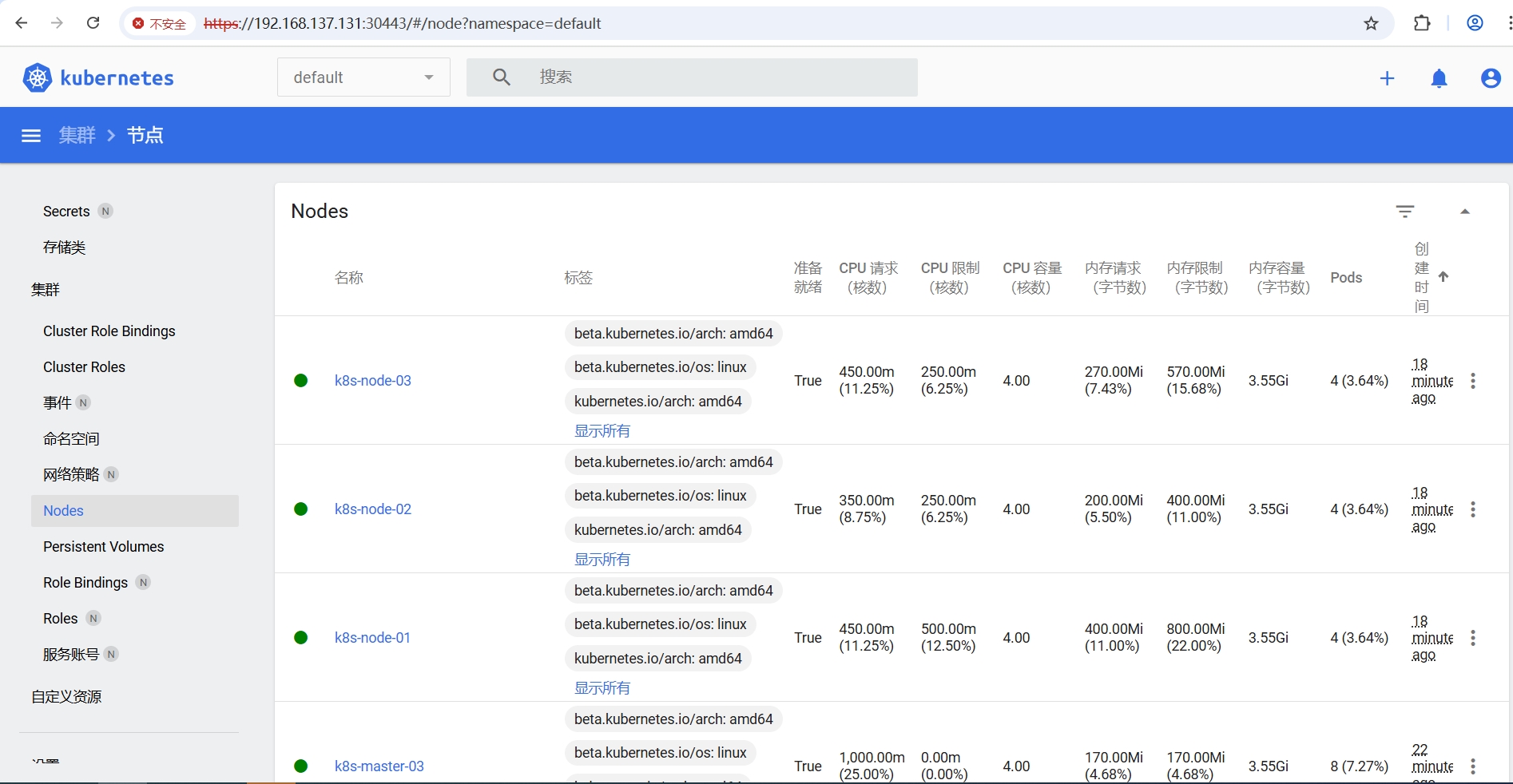
Task: Click the plus create resource icon
Action: [x=1387, y=78]
